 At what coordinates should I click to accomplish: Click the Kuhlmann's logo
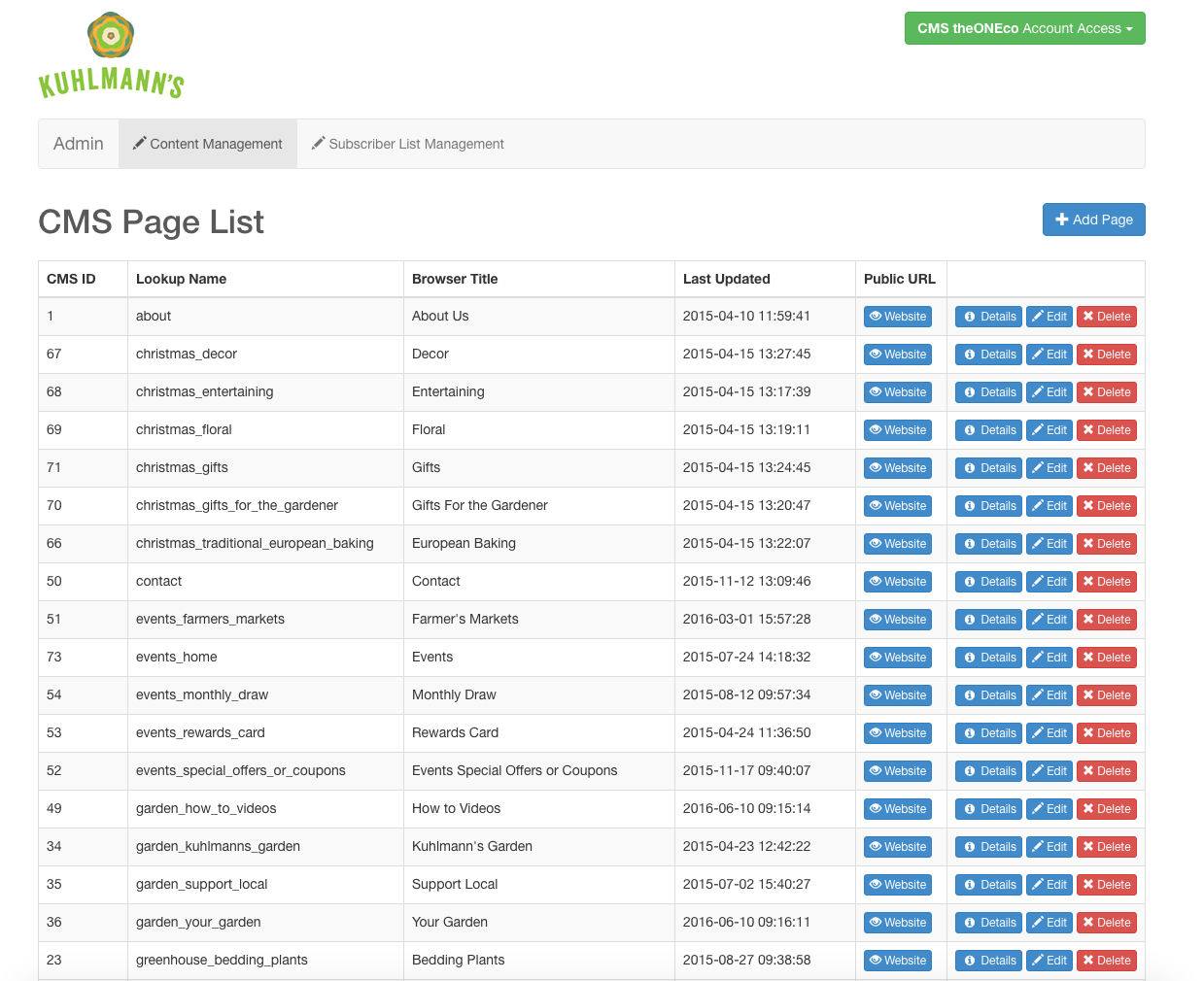point(111,55)
